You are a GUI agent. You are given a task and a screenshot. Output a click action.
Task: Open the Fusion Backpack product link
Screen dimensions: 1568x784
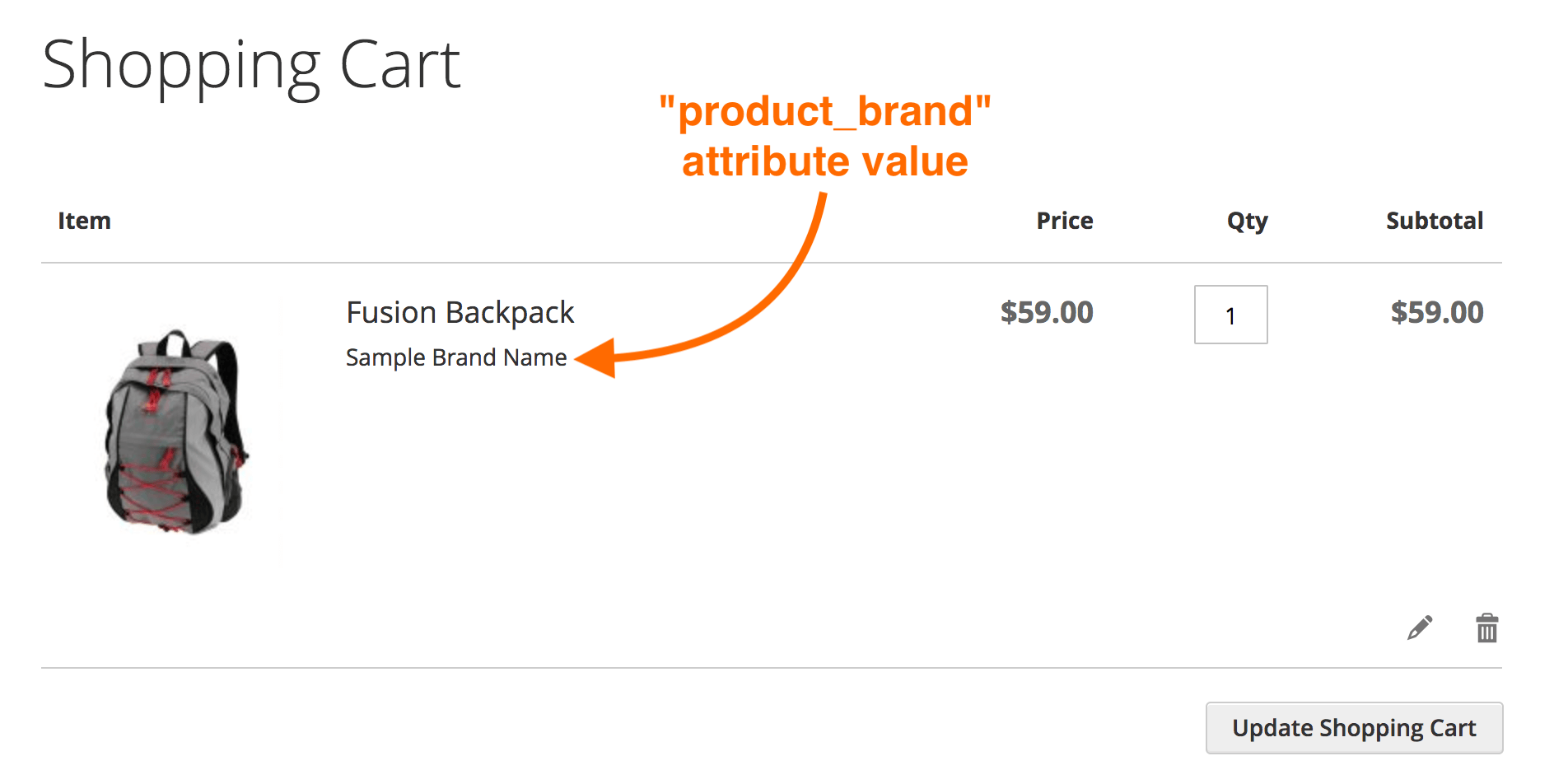460,313
